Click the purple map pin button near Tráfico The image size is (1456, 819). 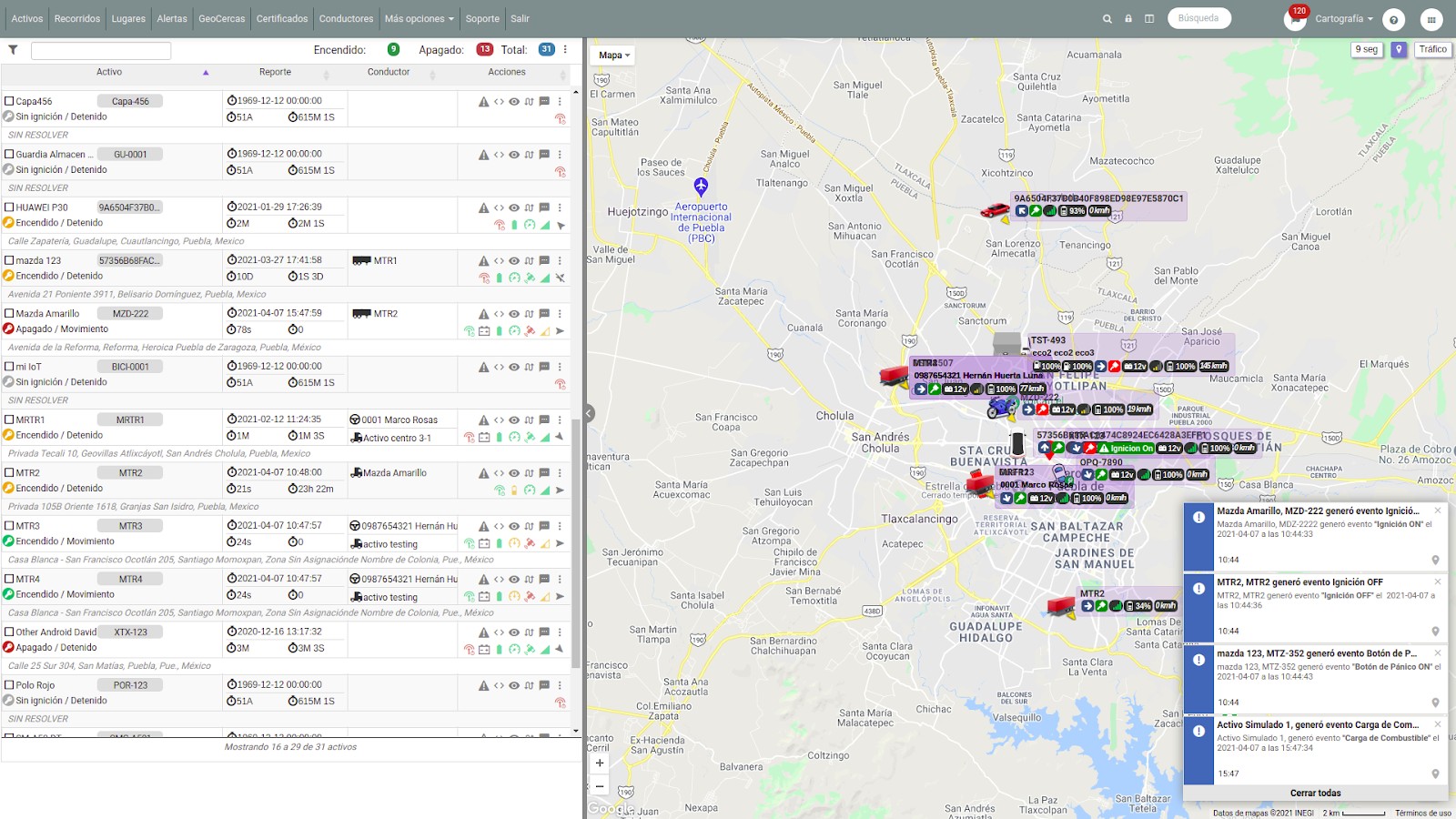coord(1399,50)
